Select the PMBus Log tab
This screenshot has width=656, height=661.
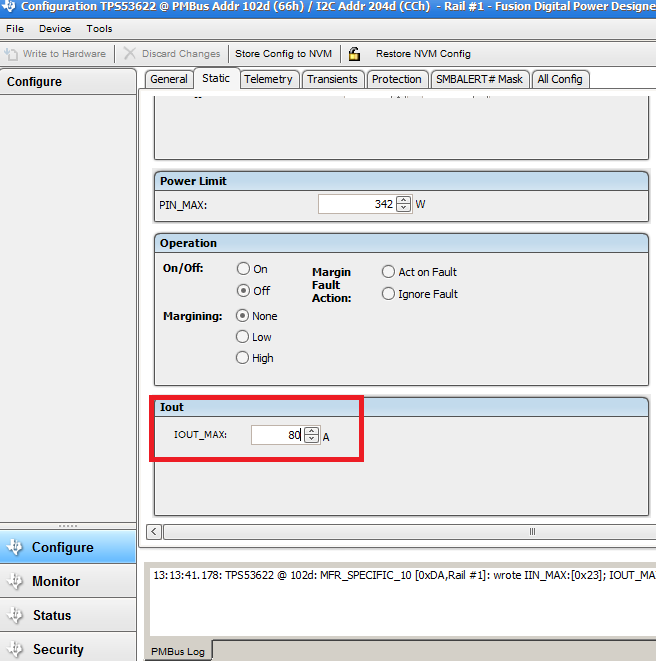click(x=178, y=651)
